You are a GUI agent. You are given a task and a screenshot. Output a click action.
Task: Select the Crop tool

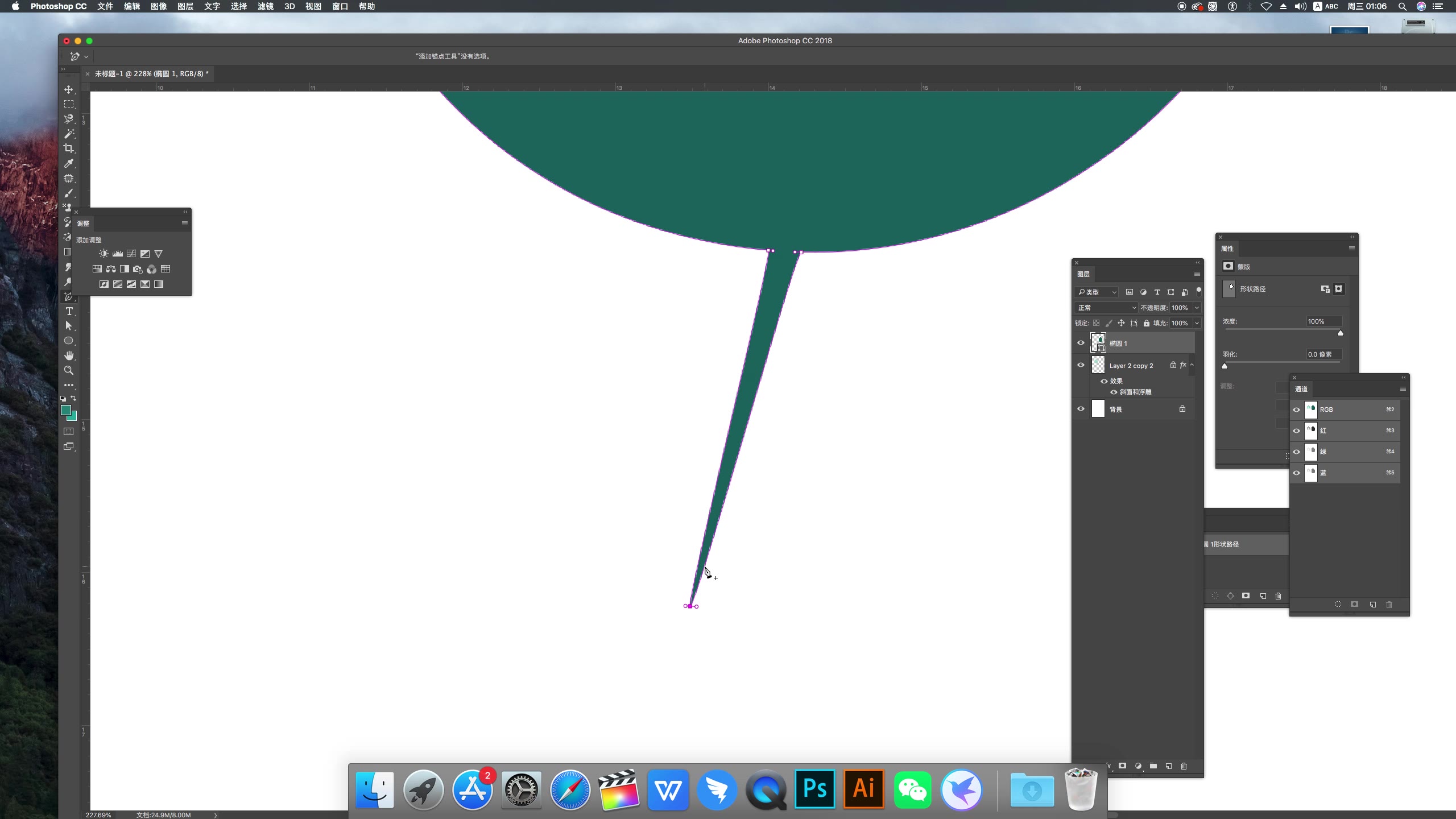[69, 148]
